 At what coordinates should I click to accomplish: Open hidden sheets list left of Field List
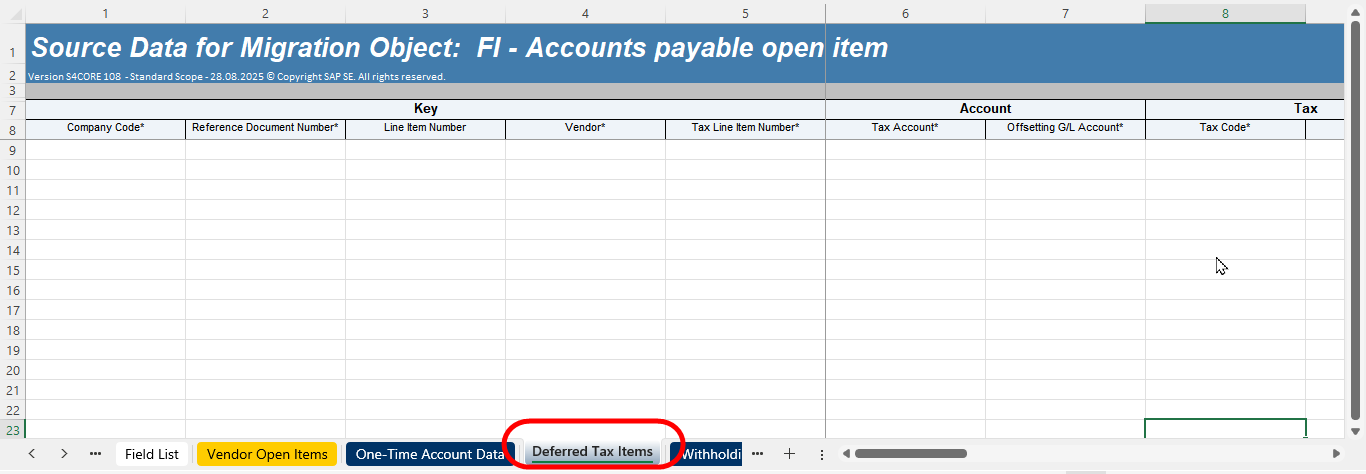coord(96,454)
